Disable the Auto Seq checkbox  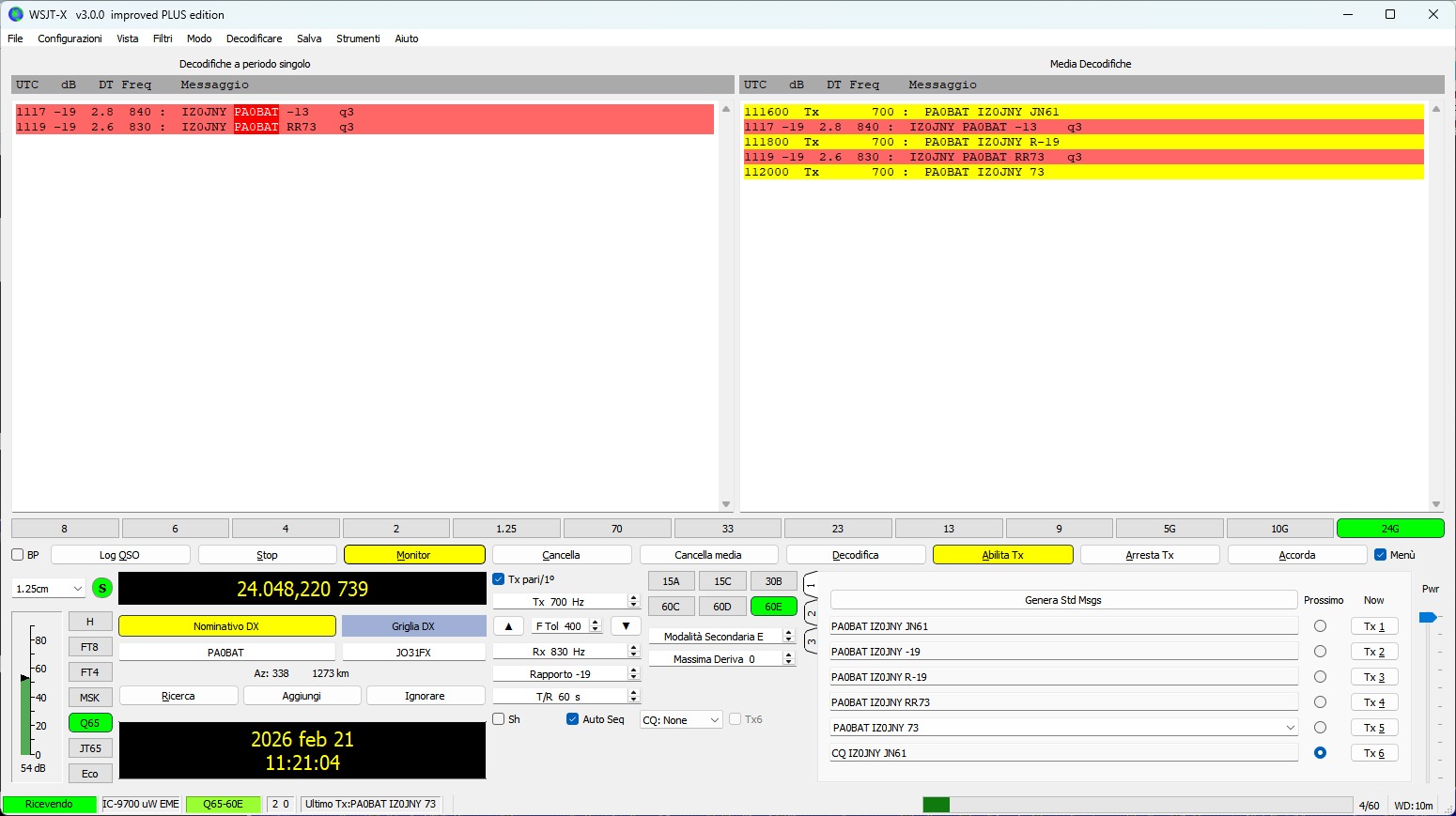point(572,718)
